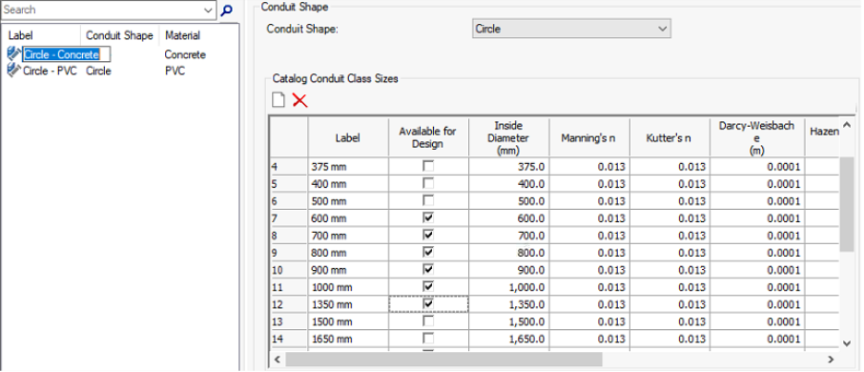
Task: Select the Circle - PVC catalog icon
Action: click(x=14, y=71)
